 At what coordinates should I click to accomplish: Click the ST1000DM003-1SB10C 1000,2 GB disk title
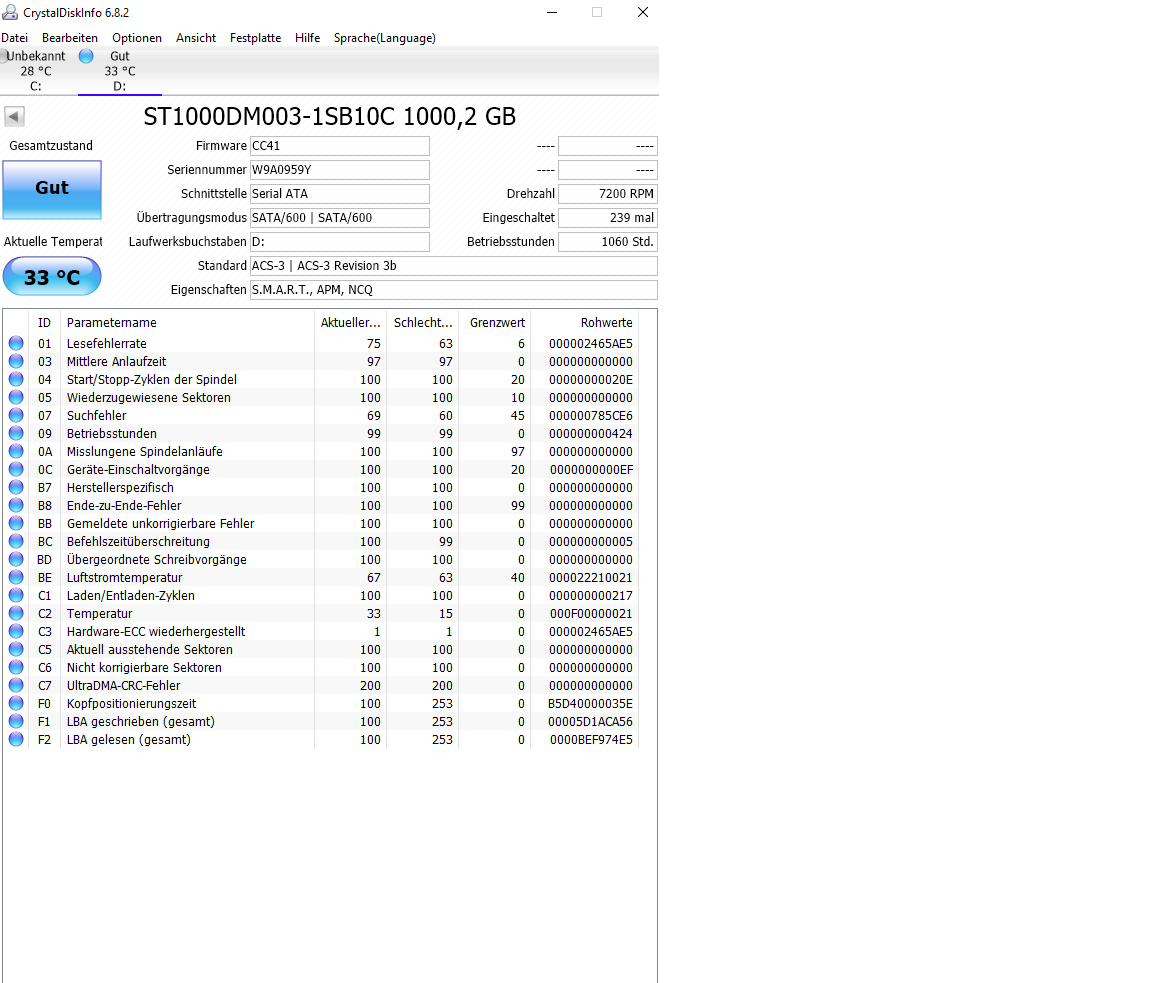pyautogui.click(x=329, y=116)
